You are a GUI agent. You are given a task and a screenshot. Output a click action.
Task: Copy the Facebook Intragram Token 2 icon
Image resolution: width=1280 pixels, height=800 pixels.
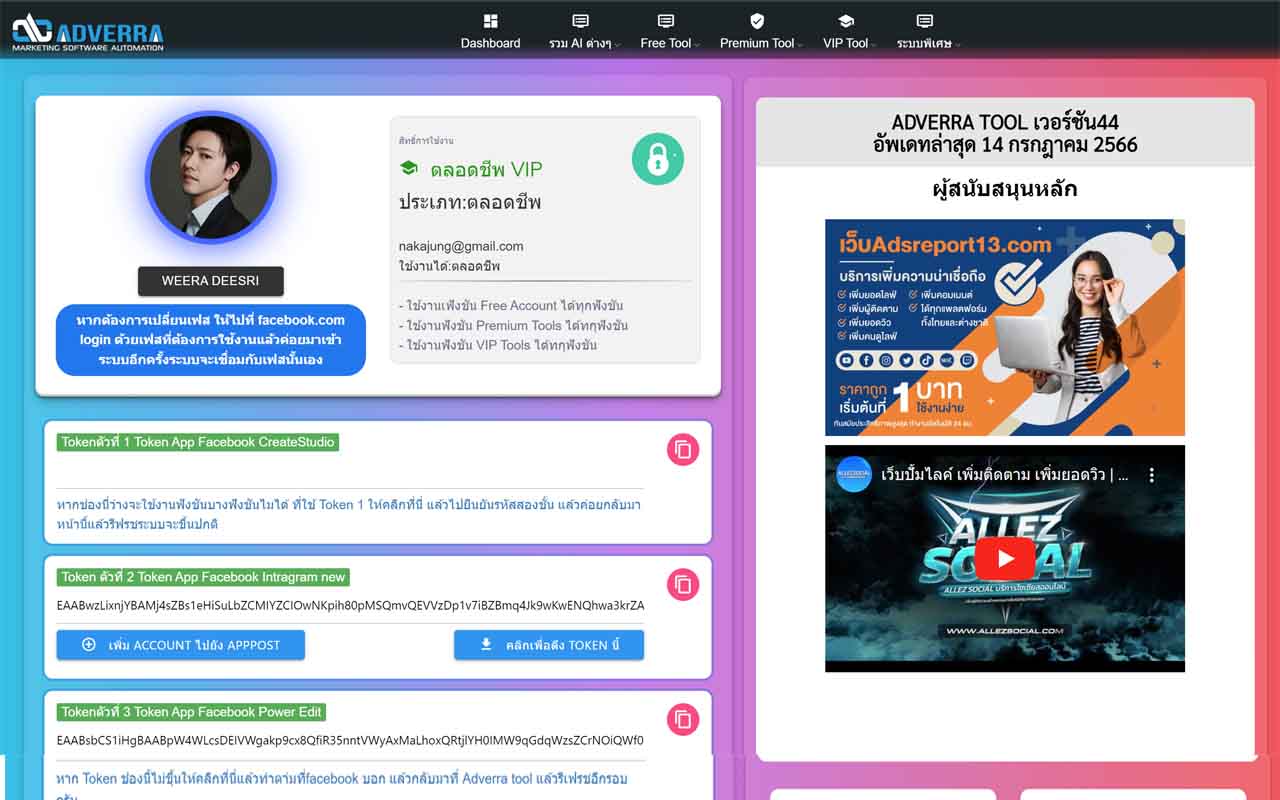click(681, 584)
